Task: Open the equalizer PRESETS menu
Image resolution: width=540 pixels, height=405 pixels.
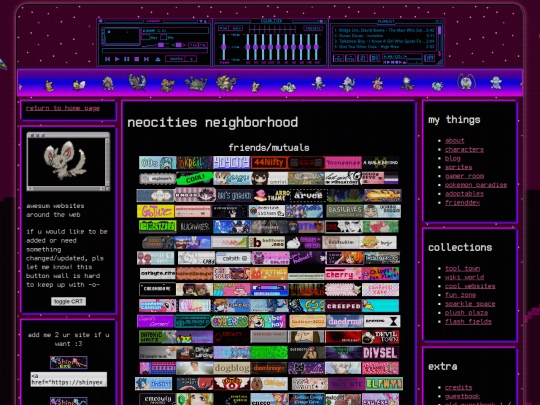Action: click(x=313, y=28)
